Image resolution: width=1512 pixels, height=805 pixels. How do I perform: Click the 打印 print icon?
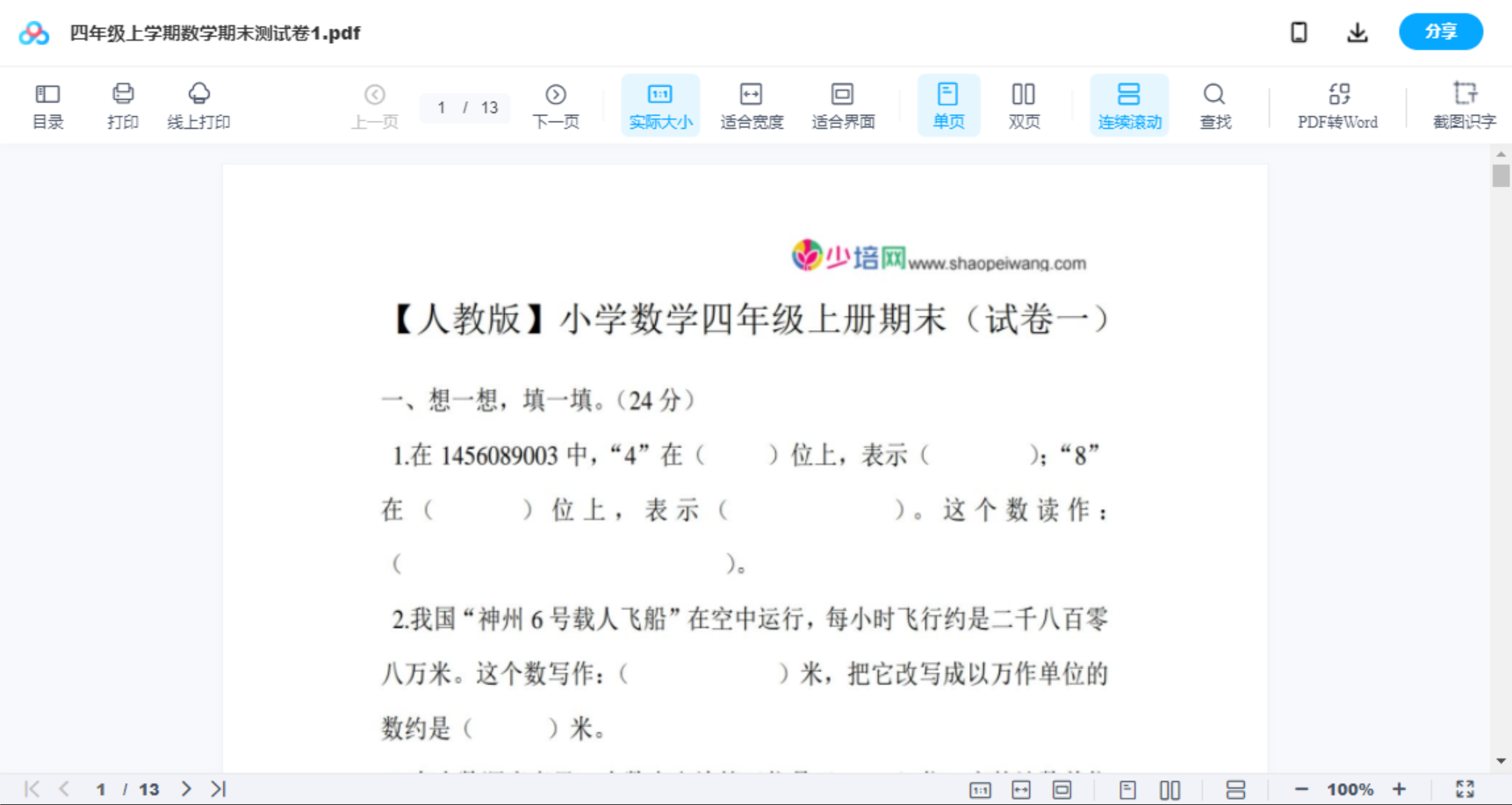pyautogui.click(x=122, y=104)
